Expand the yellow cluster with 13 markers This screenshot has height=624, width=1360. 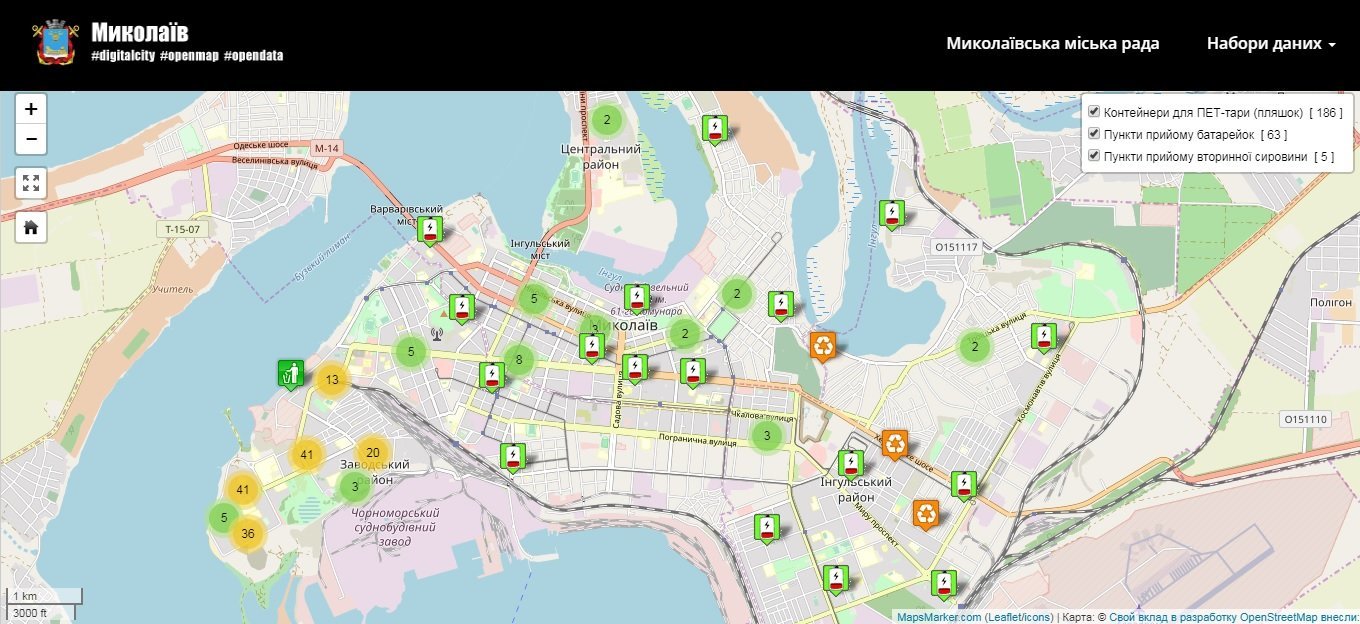click(x=332, y=380)
